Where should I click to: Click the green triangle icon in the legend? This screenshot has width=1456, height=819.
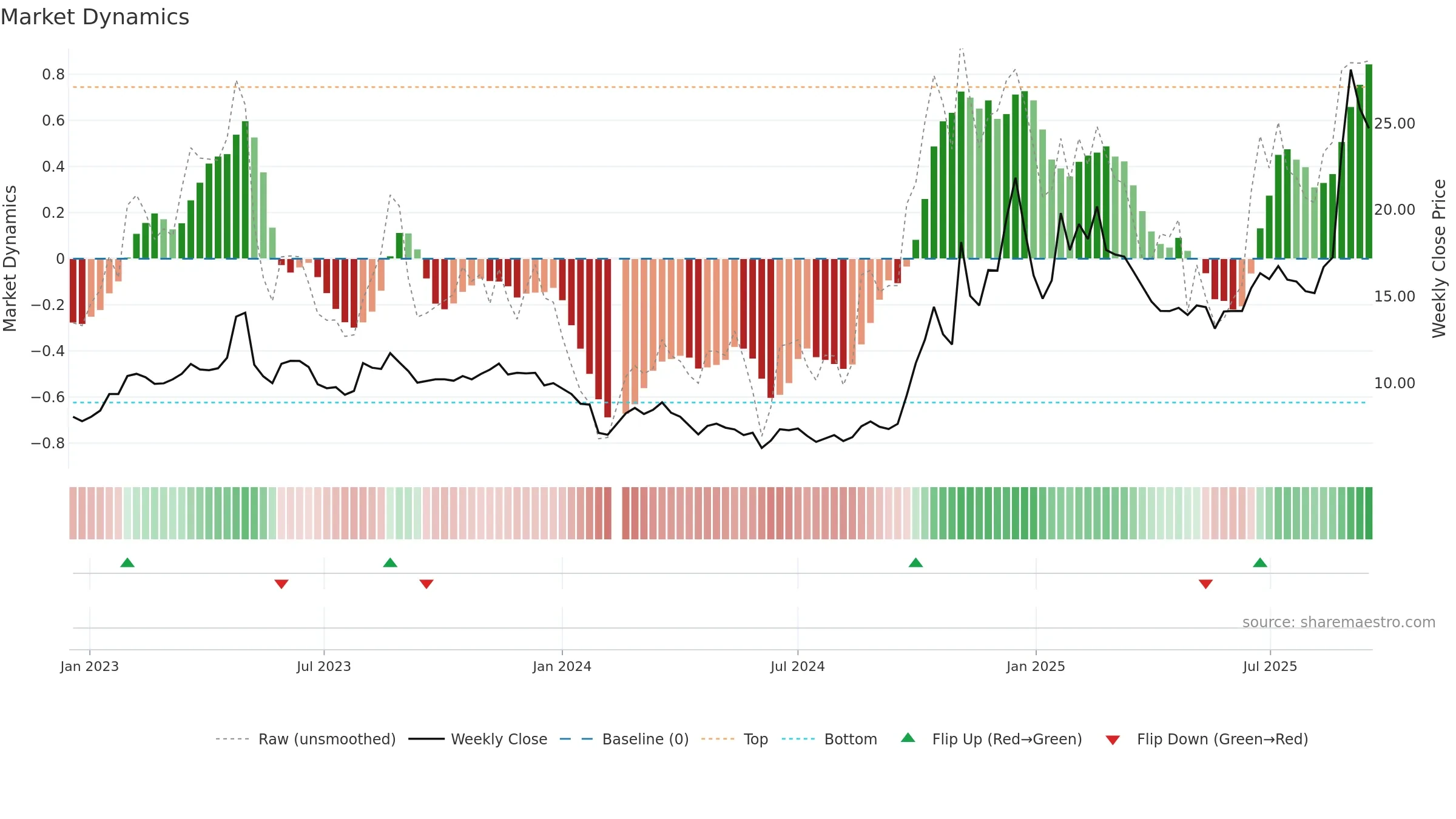pos(908,738)
